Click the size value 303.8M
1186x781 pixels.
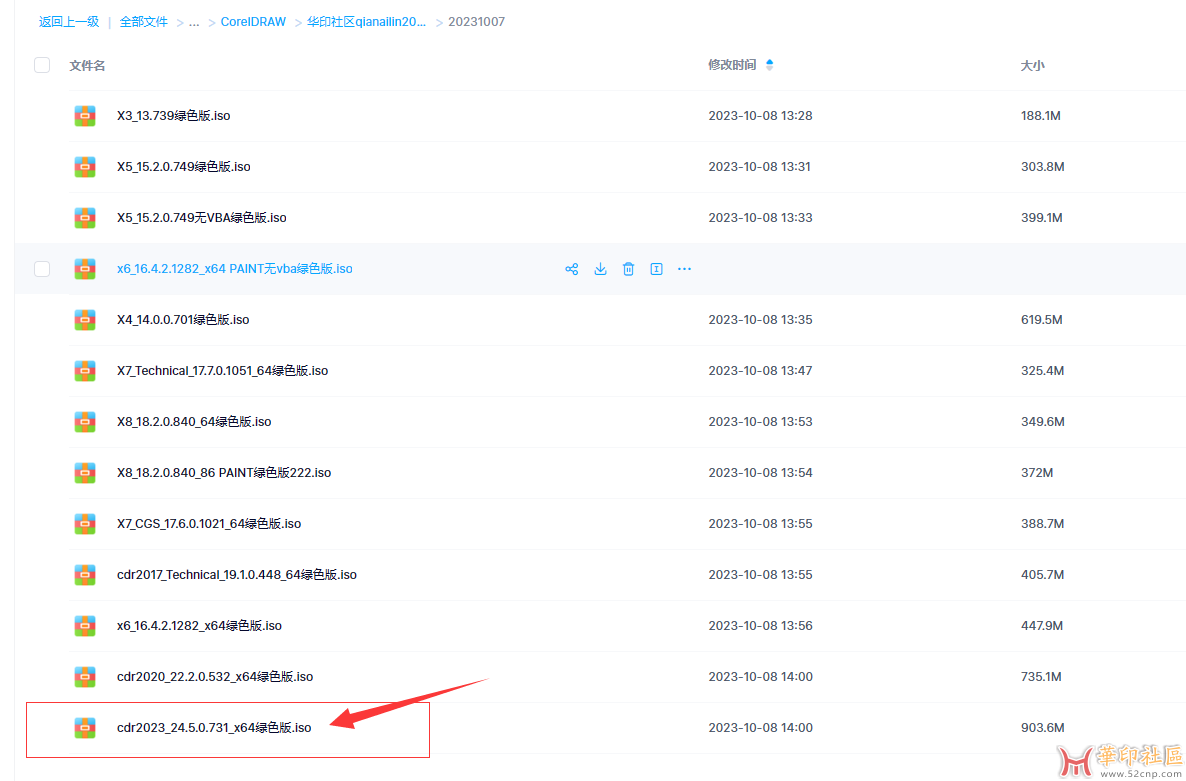(x=1042, y=167)
